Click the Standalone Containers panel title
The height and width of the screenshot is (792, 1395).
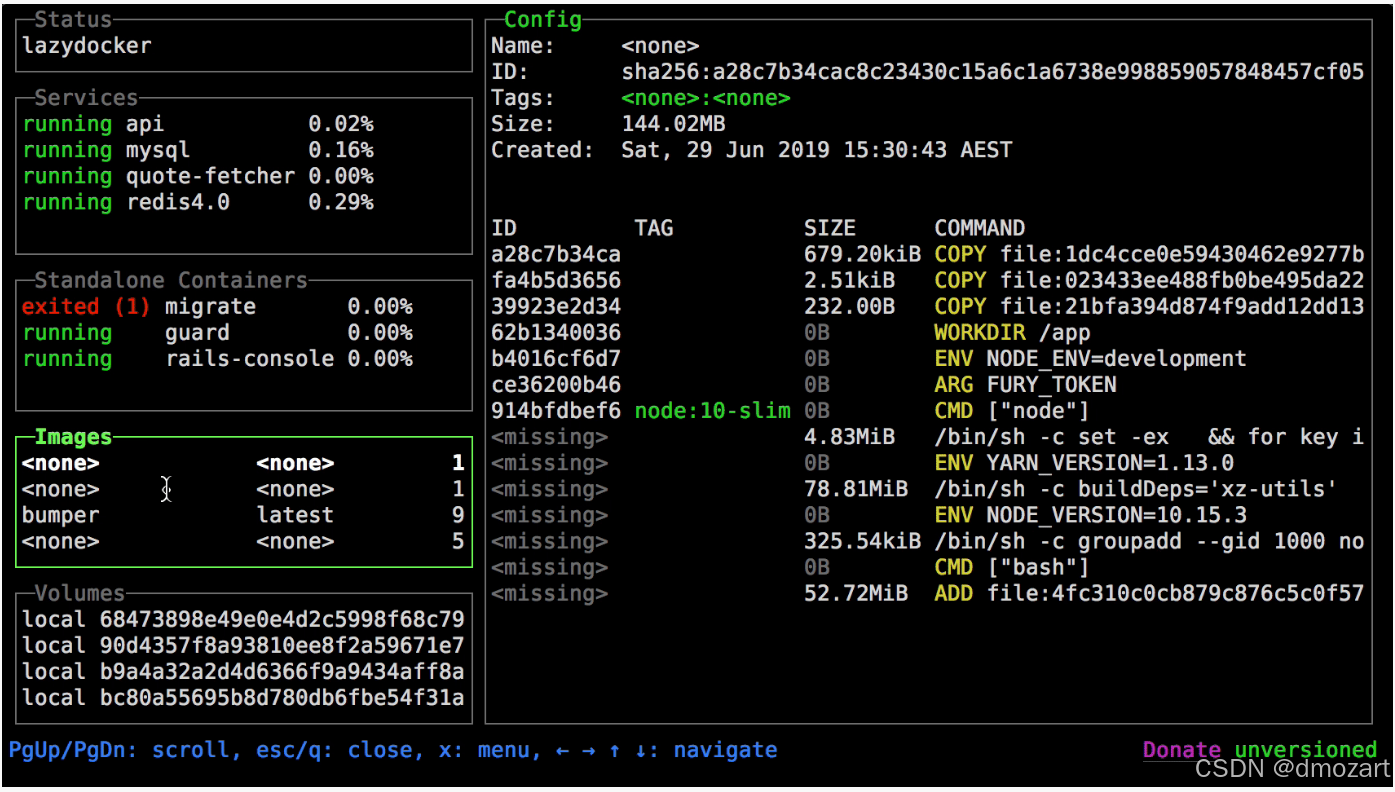[171, 280]
